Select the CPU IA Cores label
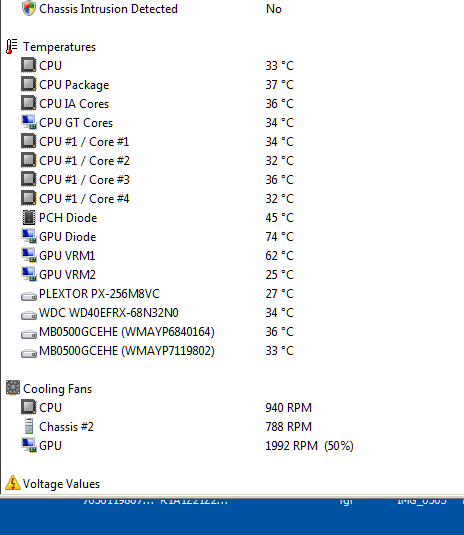Viewport: 464px width, 535px height. 74,104
